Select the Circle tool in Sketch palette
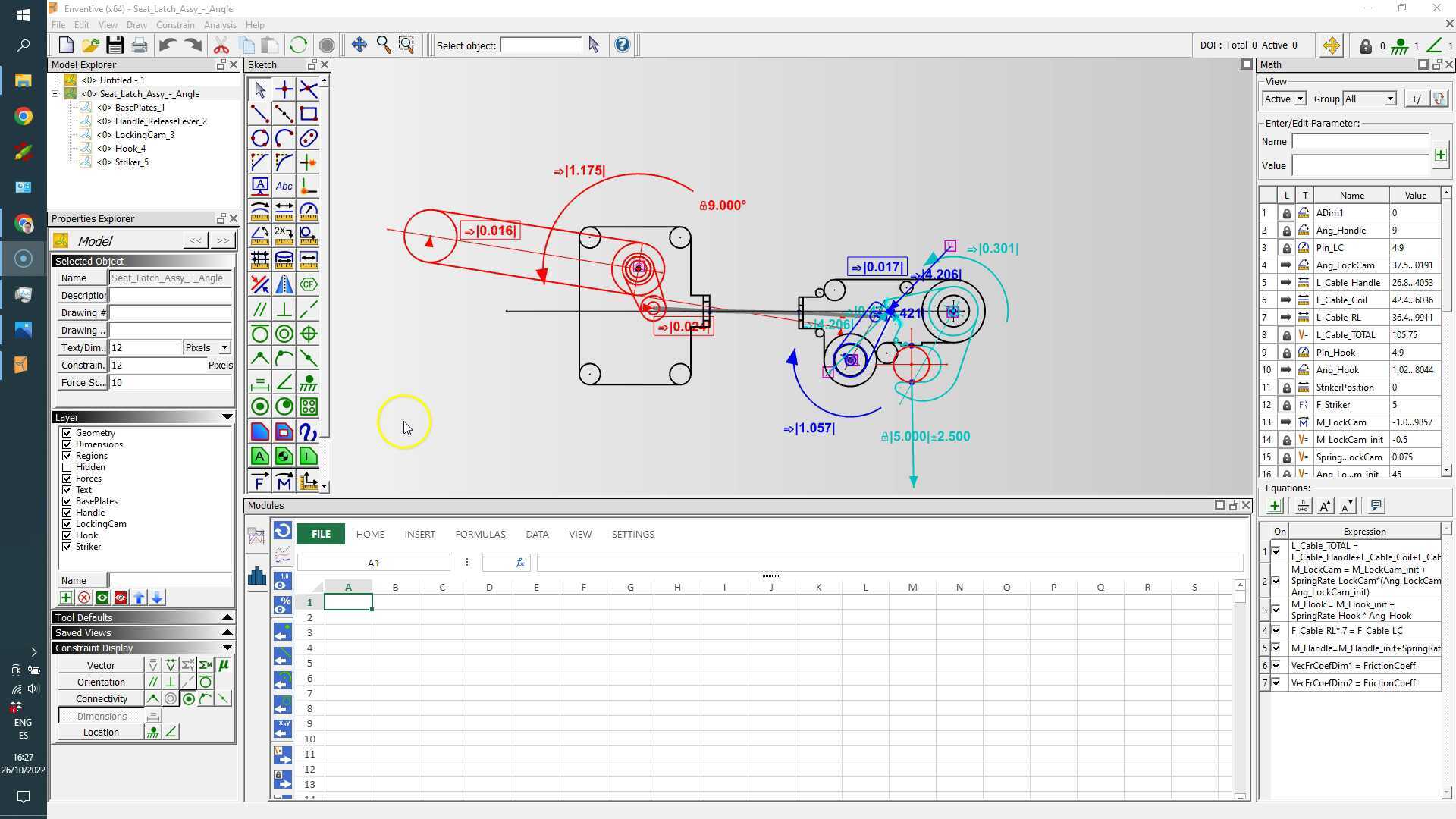 (260, 138)
